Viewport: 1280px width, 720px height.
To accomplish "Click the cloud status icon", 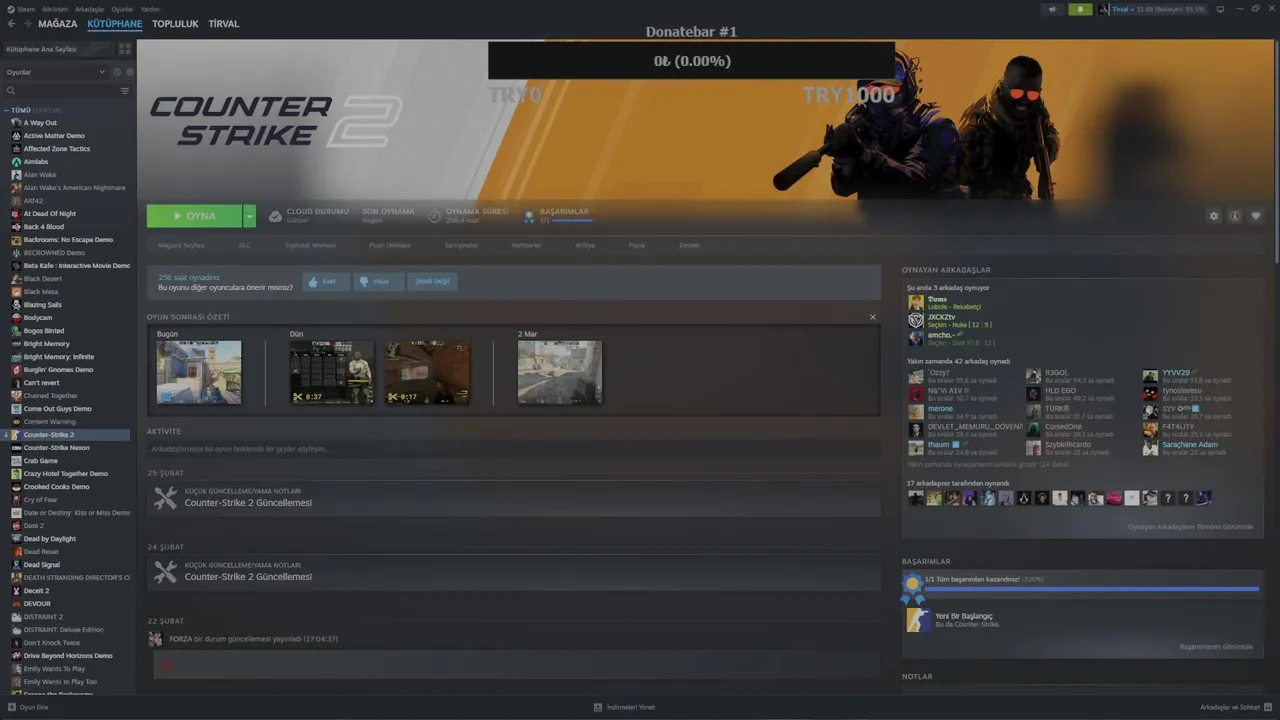I will [275, 216].
